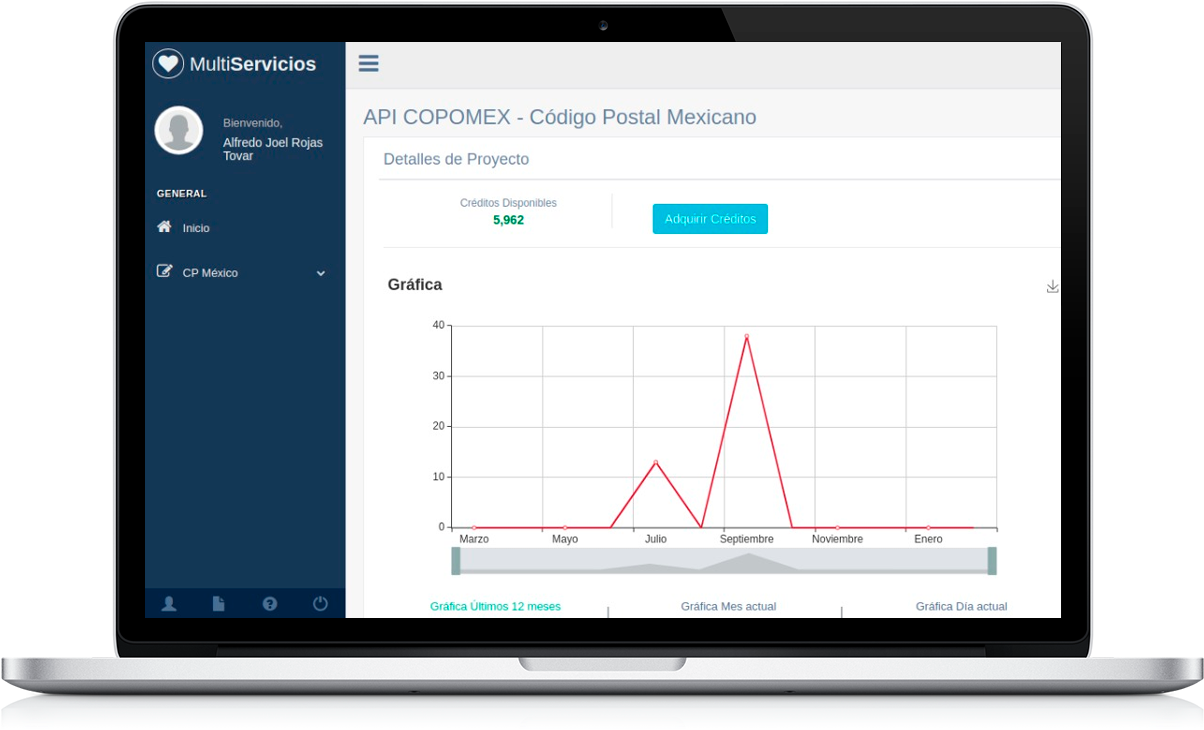Select Gráfica Últimos 12 meses tab
Image resolution: width=1204 pixels, height=730 pixels.
click(495, 606)
